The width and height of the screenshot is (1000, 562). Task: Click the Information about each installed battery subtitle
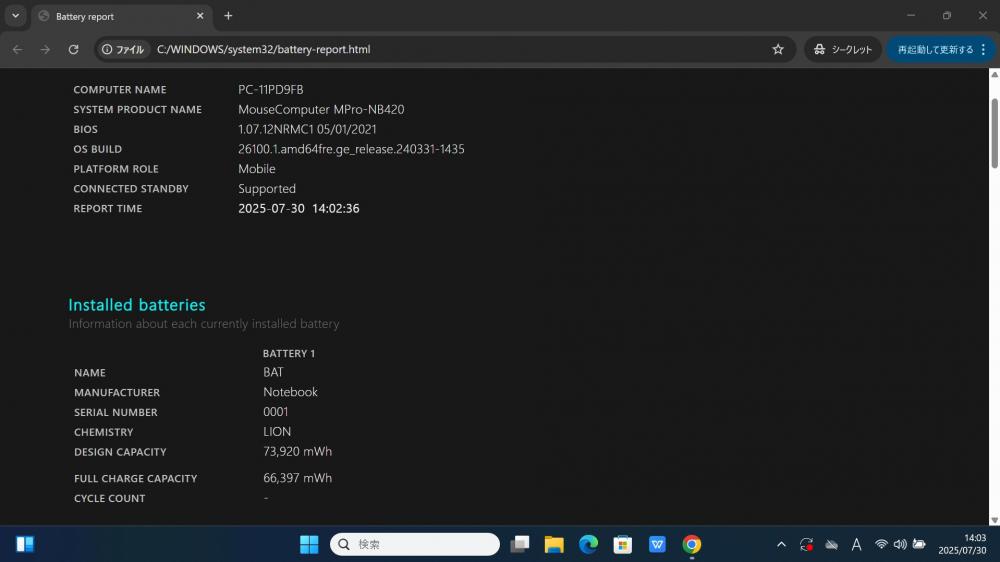pos(204,323)
